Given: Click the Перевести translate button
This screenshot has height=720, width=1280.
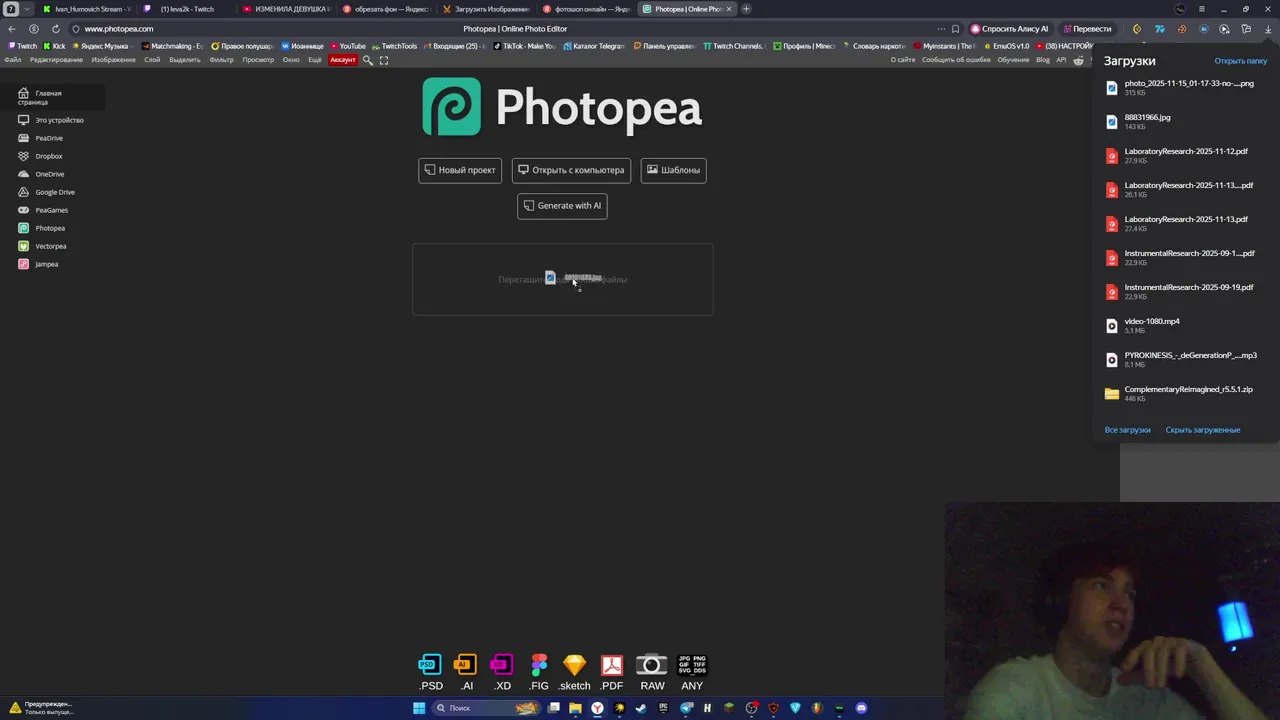Looking at the screenshot, I should (x=1087, y=29).
